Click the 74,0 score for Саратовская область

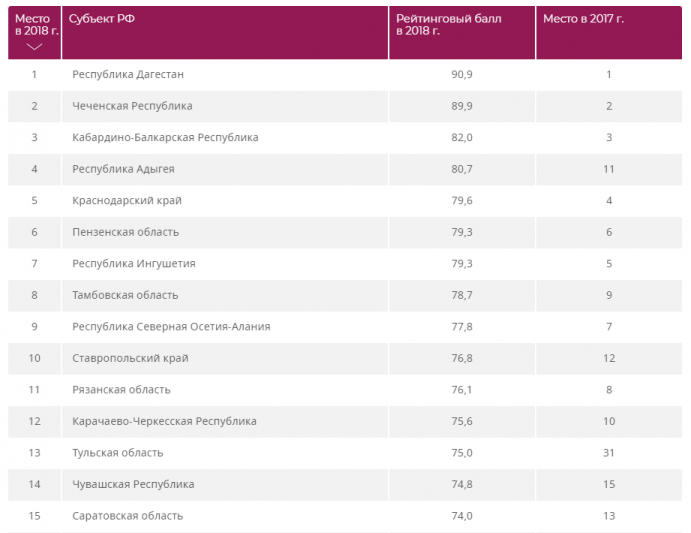pyautogui.click(x=462, y=516)
